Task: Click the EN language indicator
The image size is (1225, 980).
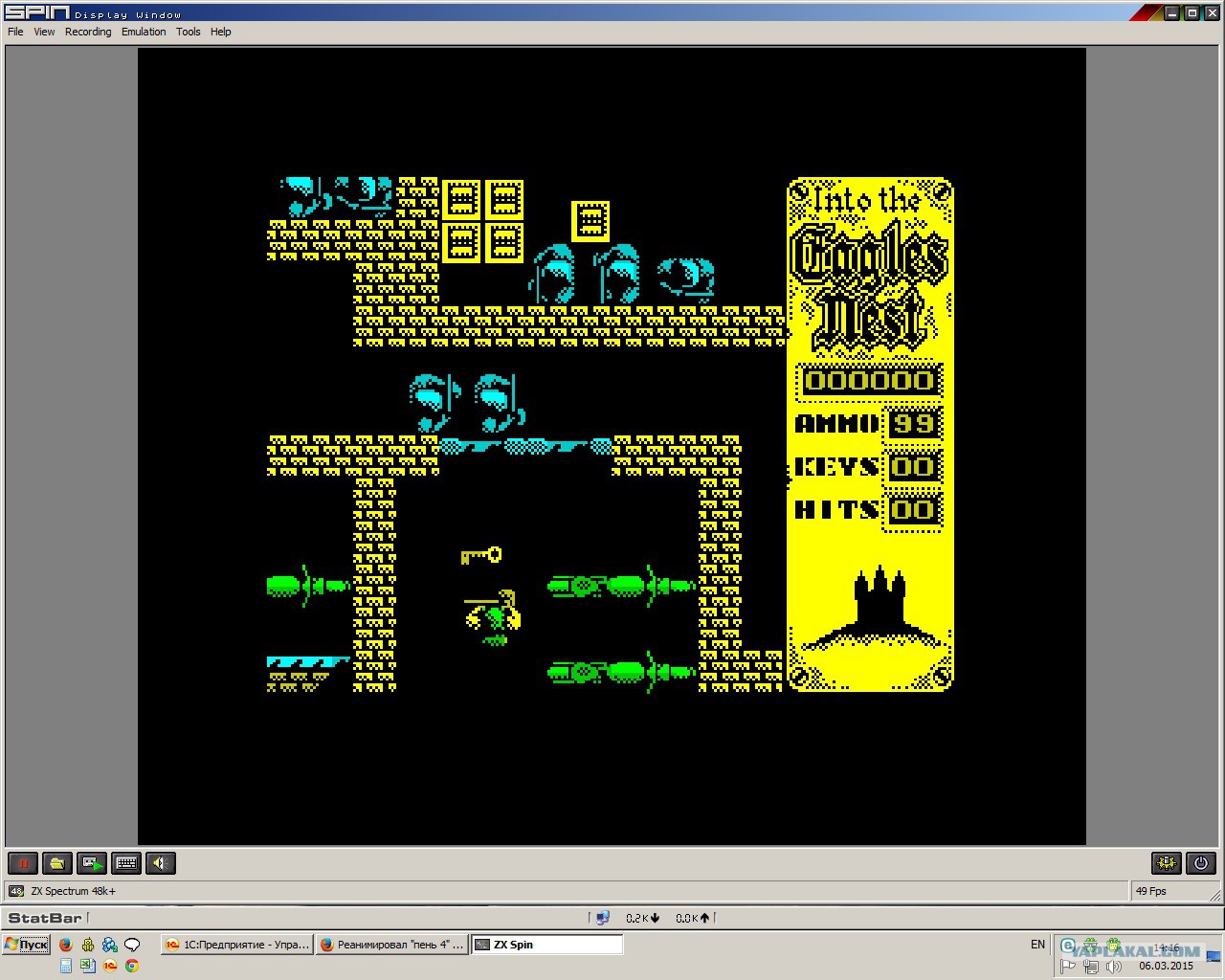Action: (1037, 945)
